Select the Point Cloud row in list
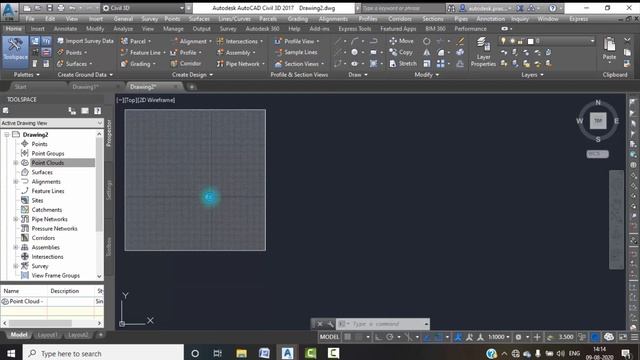The height and width of the screenshot is (360, 640). [x=52, y=301]
